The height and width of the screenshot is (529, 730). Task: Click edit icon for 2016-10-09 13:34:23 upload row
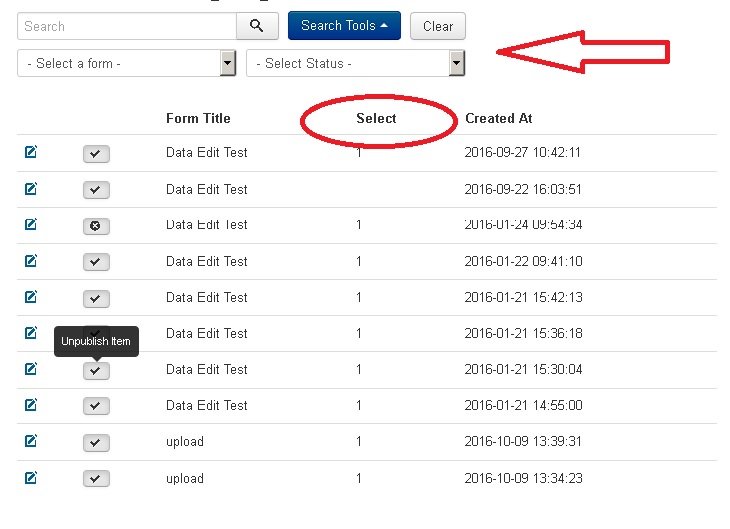click(31, 478)
